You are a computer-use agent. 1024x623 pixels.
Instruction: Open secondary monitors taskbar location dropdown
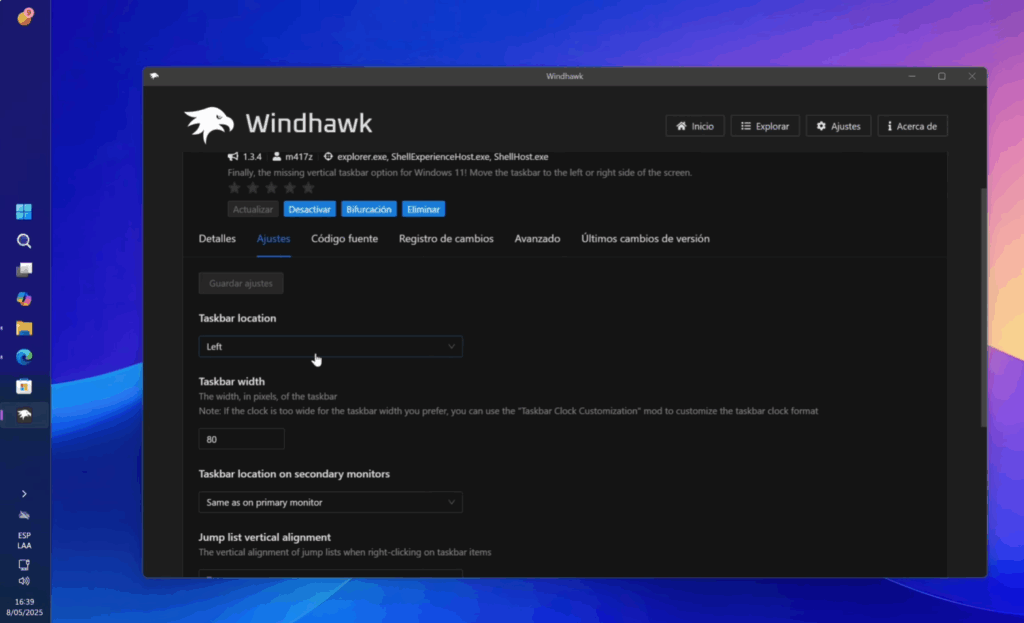click(330, 502)
